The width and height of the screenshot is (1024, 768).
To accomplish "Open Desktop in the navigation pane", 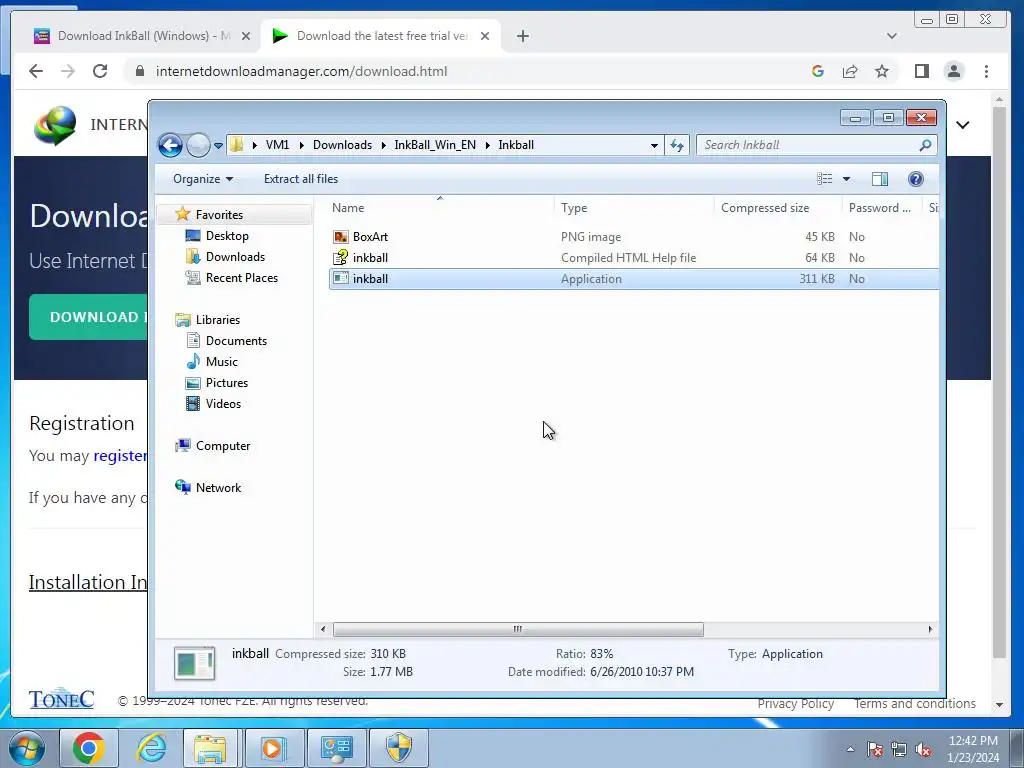I will (x=227, y=236).
